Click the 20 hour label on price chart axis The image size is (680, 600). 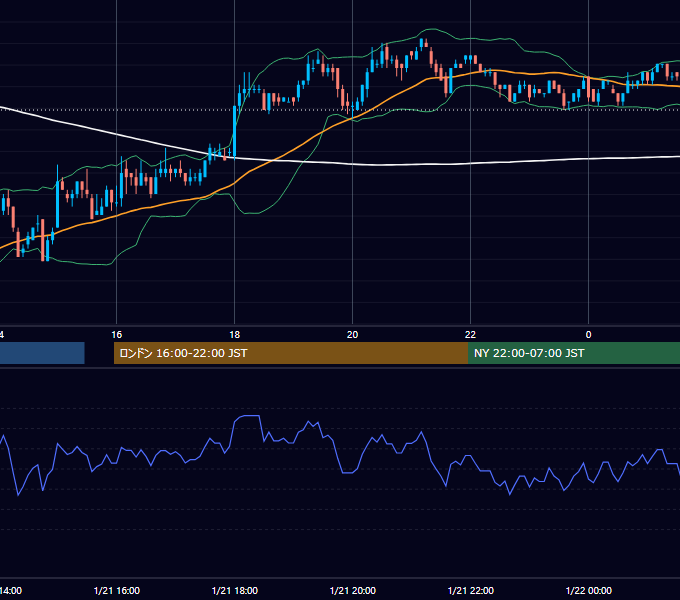click(353, 335)
